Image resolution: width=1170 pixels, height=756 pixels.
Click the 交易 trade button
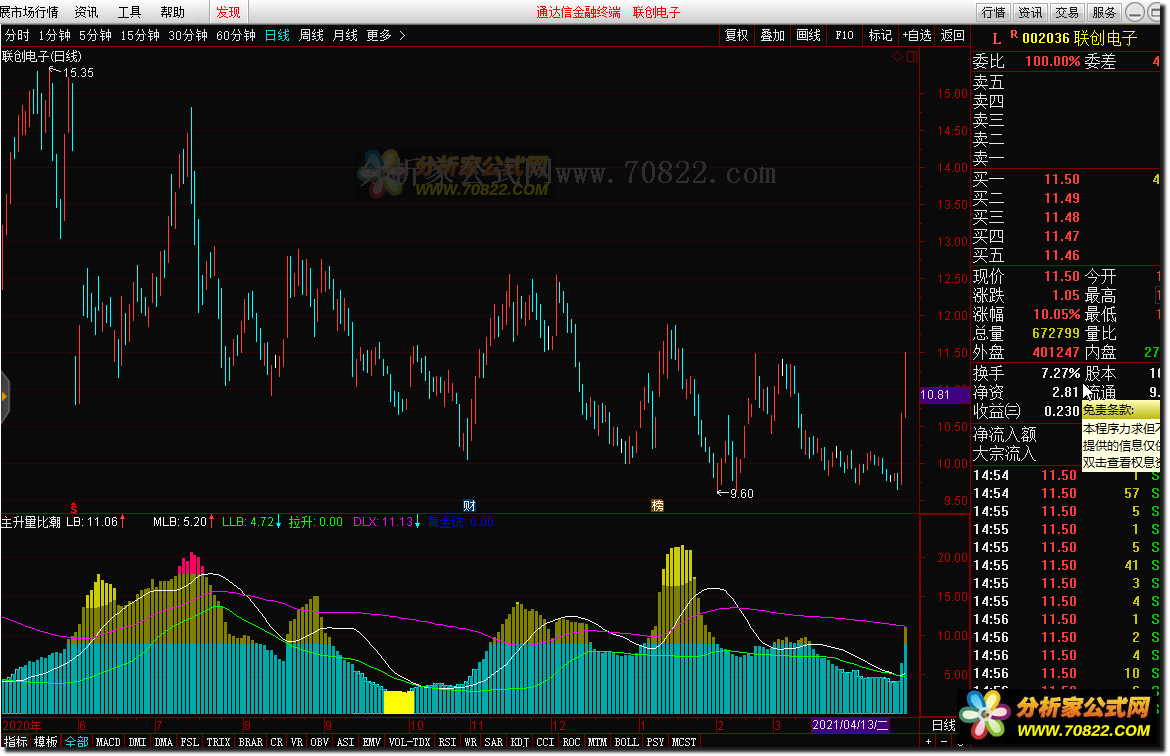1067,12
